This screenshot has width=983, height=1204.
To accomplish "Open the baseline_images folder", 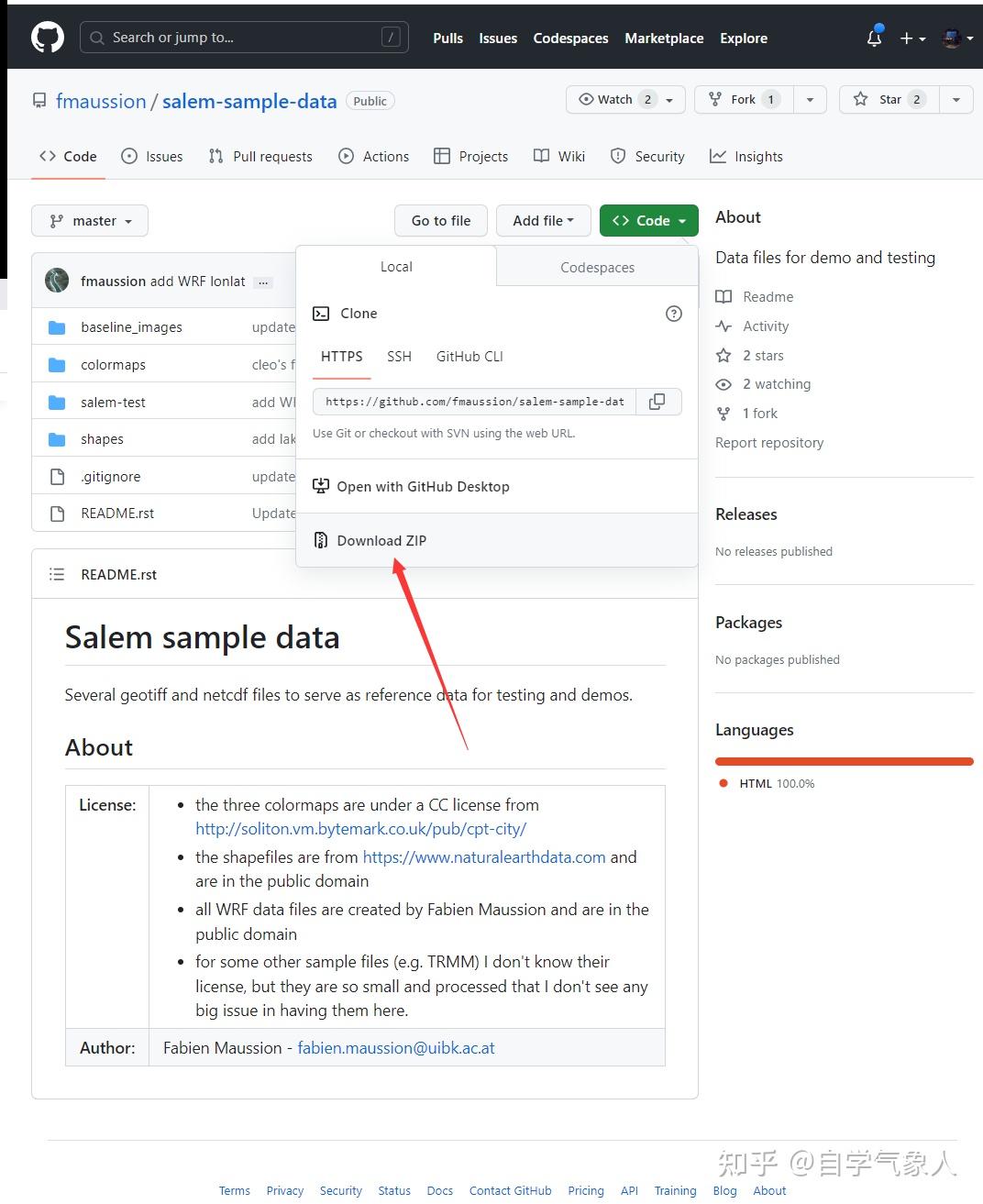I will [131, 327].
